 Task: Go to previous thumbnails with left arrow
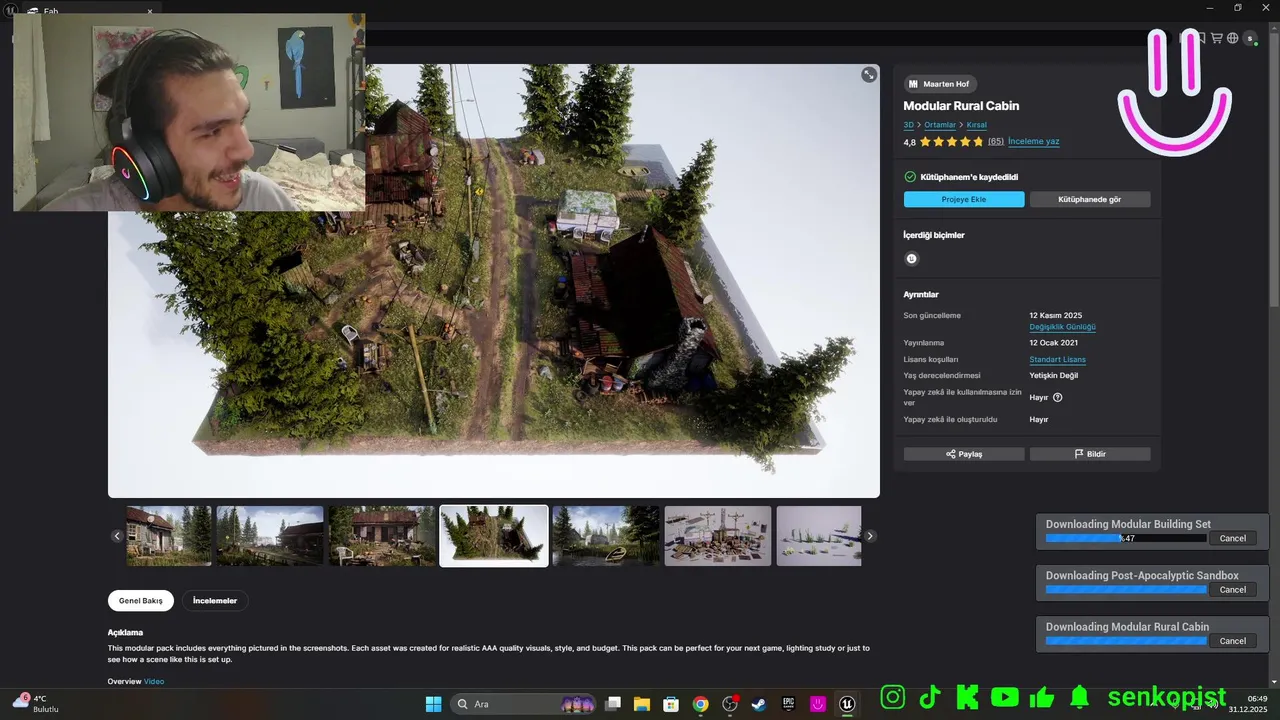click(117, 536)
